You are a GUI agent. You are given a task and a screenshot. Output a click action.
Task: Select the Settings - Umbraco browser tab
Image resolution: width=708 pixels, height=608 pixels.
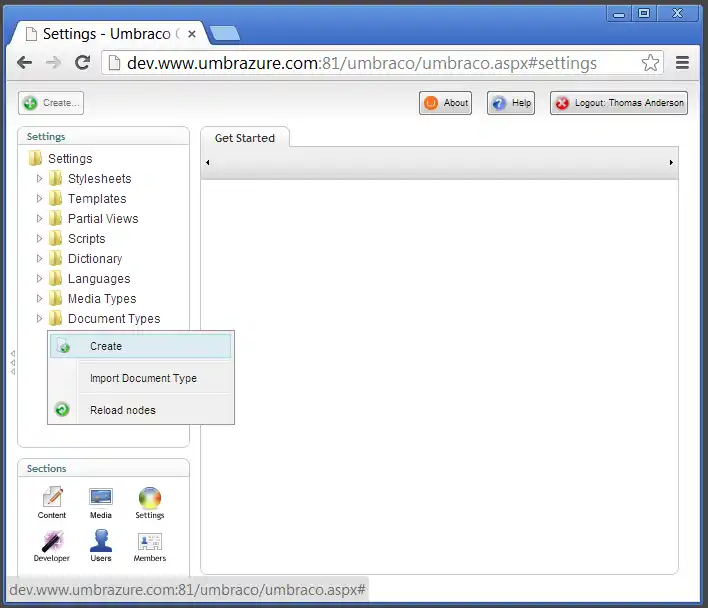(108, 34)
